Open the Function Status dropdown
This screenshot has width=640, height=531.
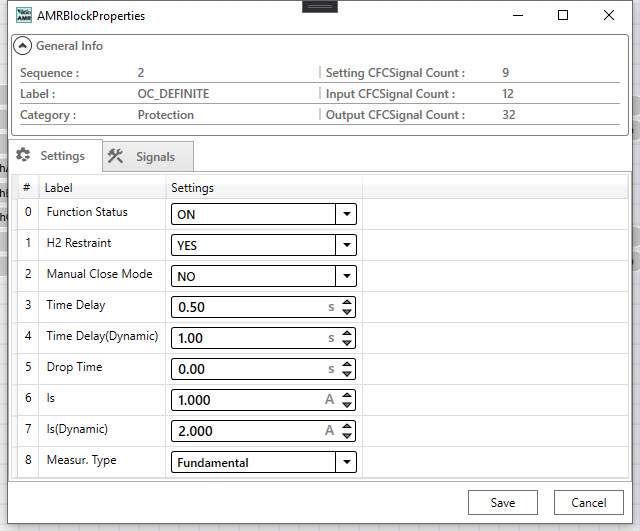click(x=346, y=214)
